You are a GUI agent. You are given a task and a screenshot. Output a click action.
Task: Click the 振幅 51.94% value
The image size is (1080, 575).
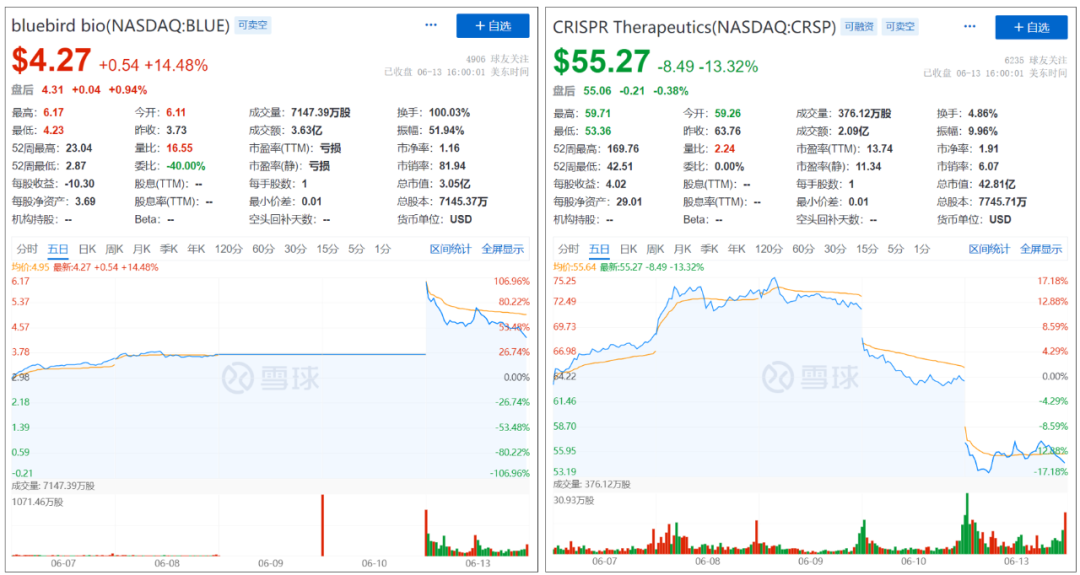[447, 131]
